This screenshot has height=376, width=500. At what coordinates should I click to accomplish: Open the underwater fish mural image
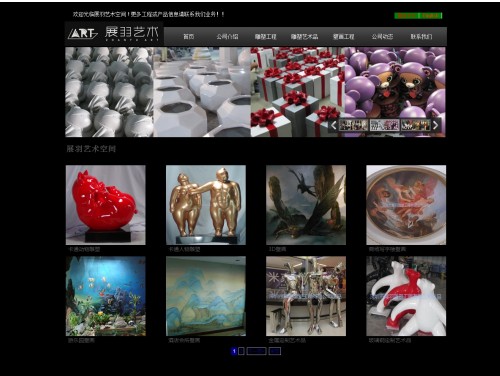[x=106, y=296]
